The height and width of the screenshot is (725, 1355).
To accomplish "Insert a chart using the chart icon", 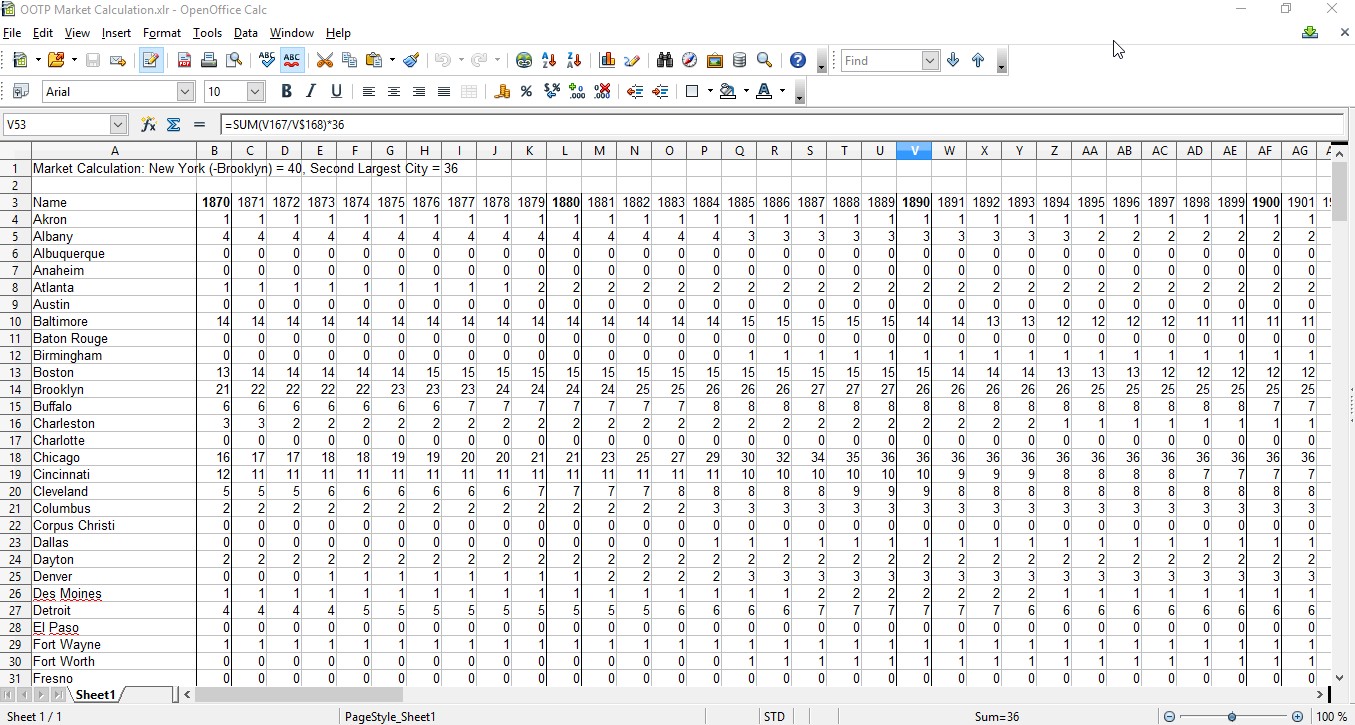I will [x=607, y=61].
